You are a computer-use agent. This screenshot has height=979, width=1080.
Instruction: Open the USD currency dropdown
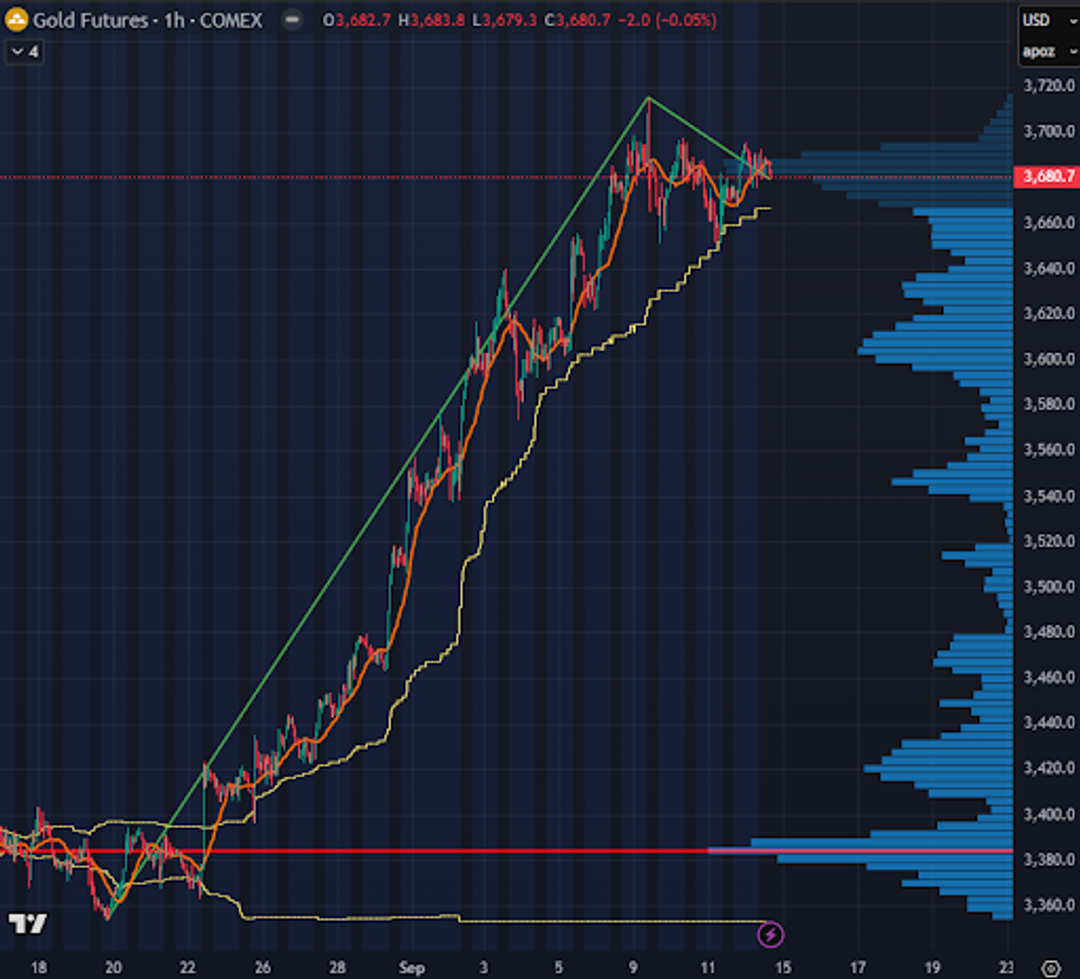1050,20
